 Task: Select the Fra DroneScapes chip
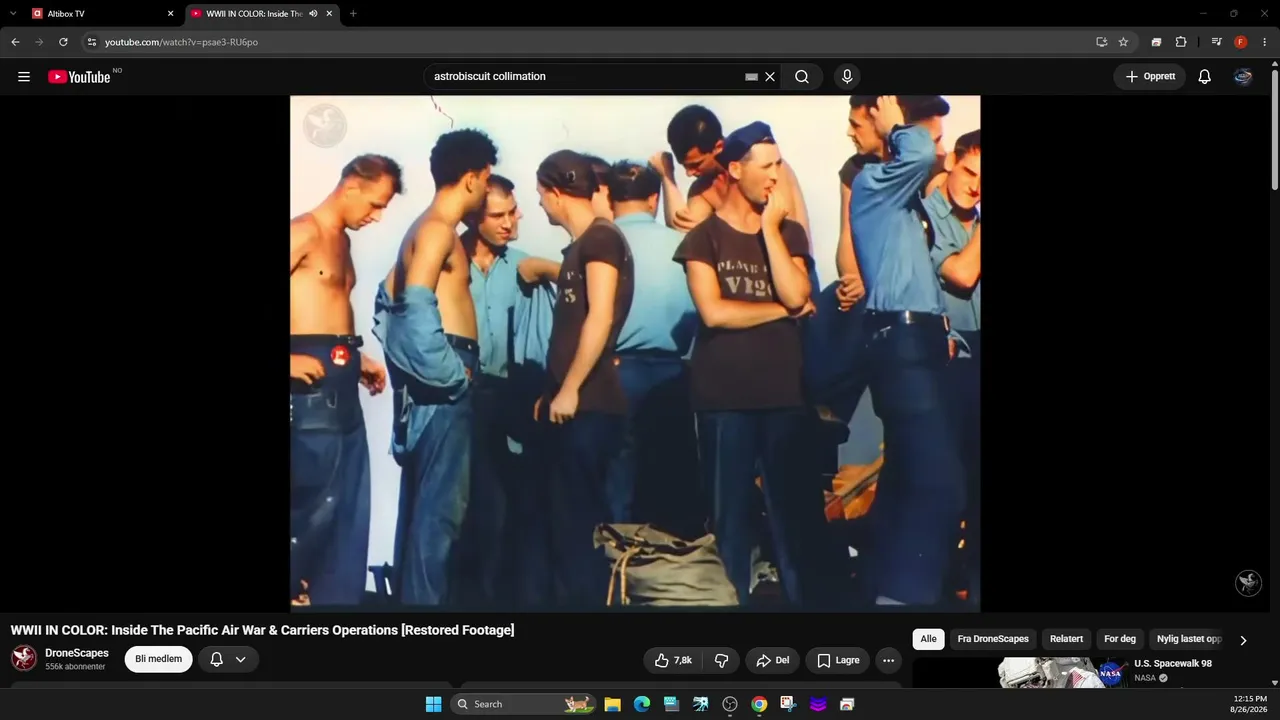pyautogui.click(x=993, y=639)
